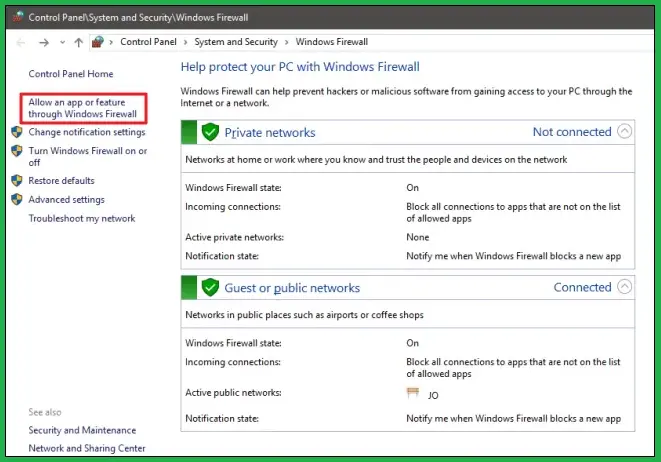Click the firewall icon in address bar
Screen dimensions: 661x462
coord(98,42)
